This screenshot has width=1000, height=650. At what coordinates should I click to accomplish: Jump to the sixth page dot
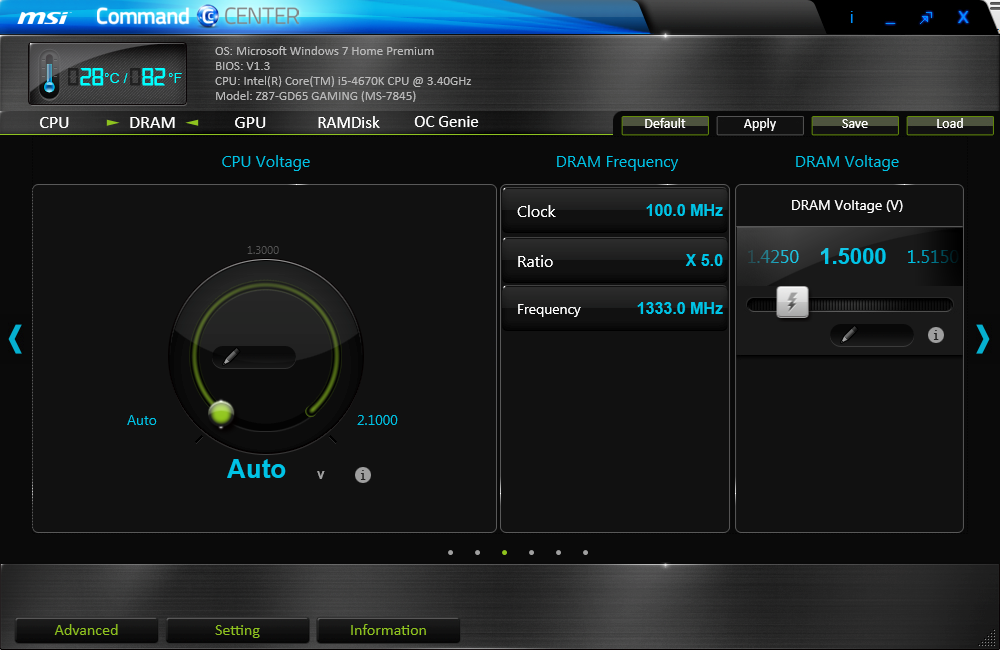pos(585,552)
